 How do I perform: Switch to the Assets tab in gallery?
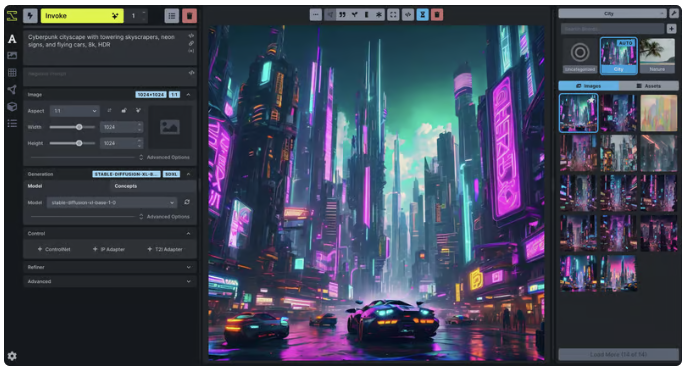649,86
